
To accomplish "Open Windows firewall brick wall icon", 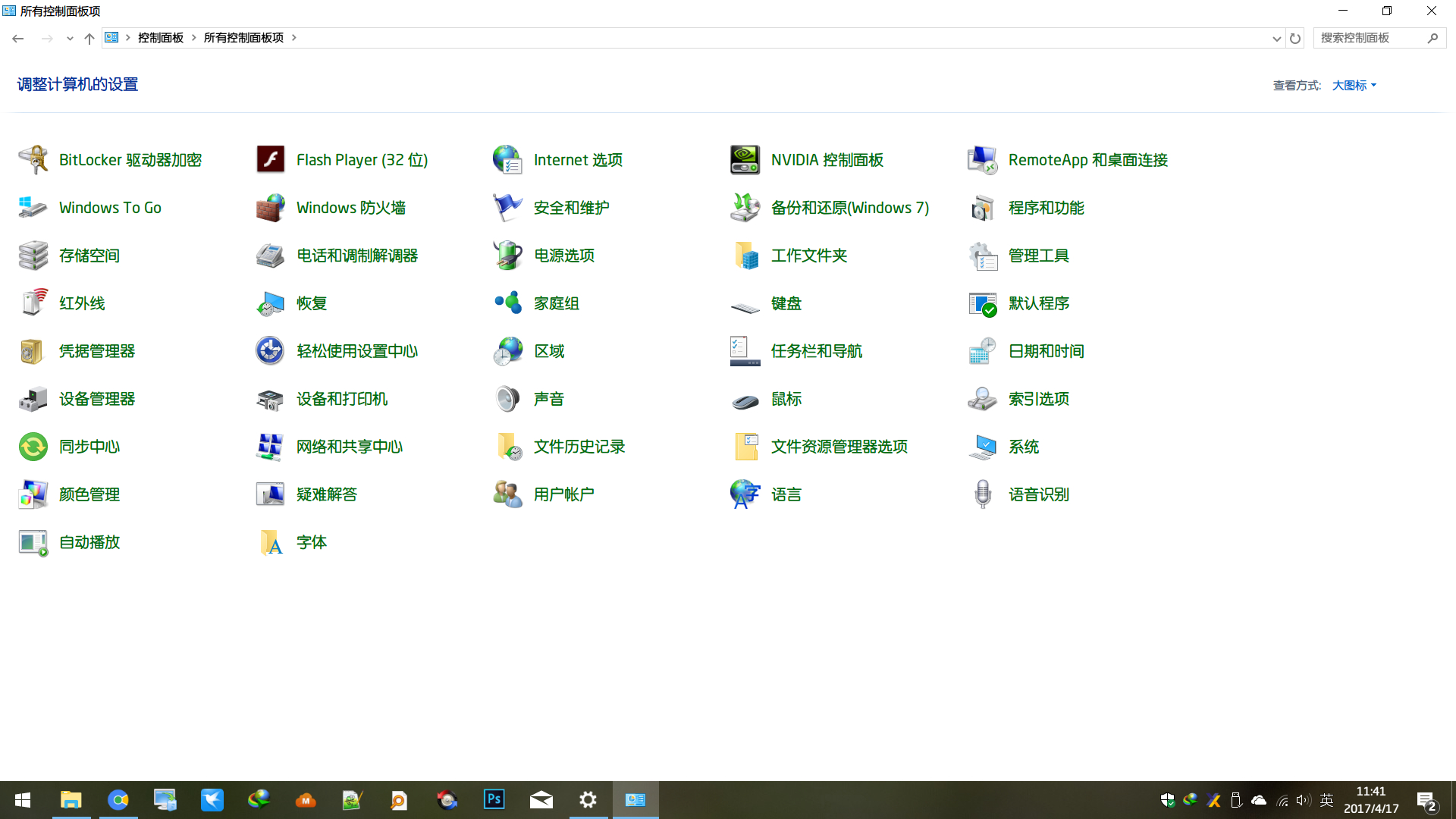I will 271,208.
